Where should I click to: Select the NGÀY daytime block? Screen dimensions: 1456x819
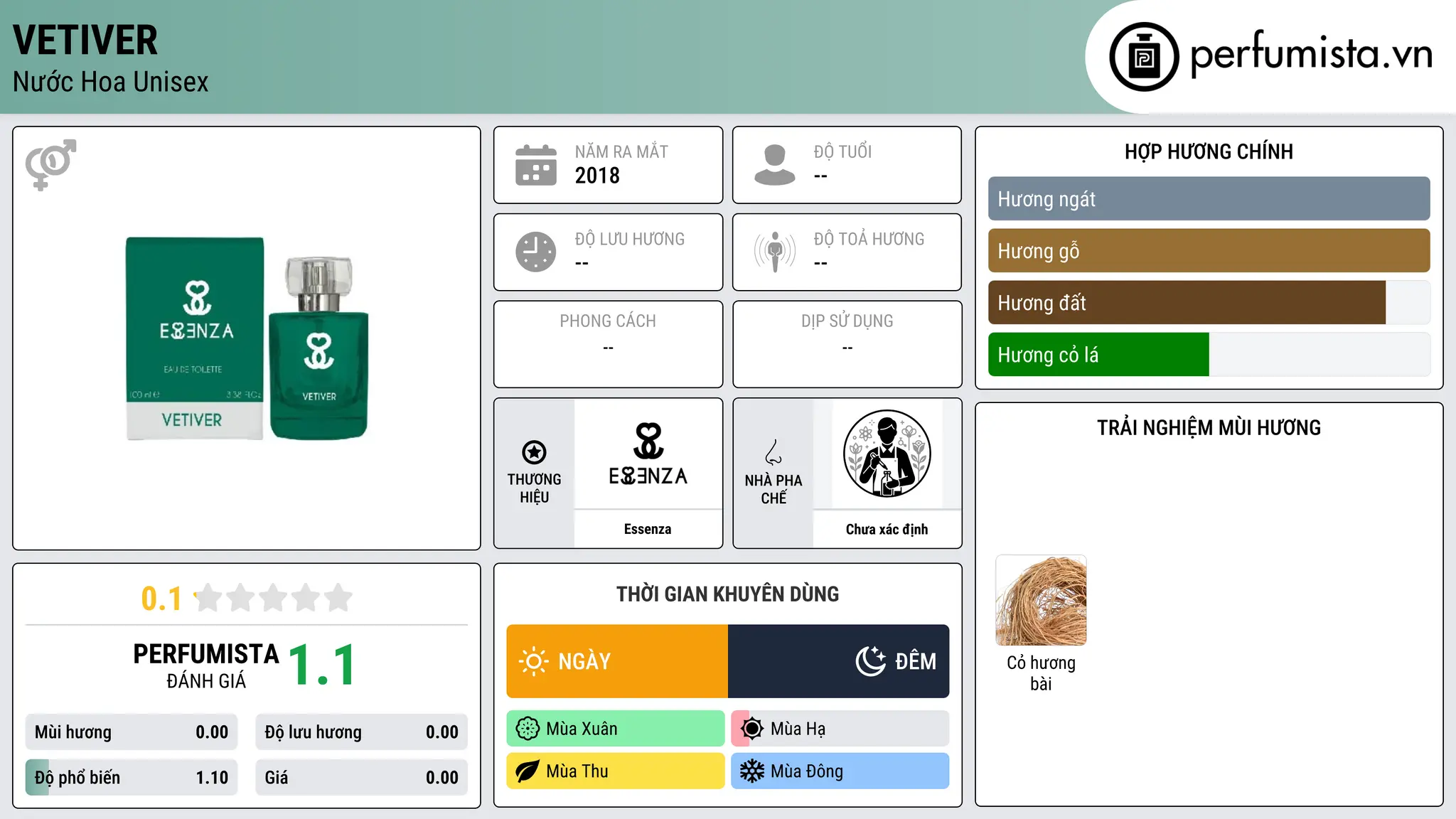coord(617,661)
